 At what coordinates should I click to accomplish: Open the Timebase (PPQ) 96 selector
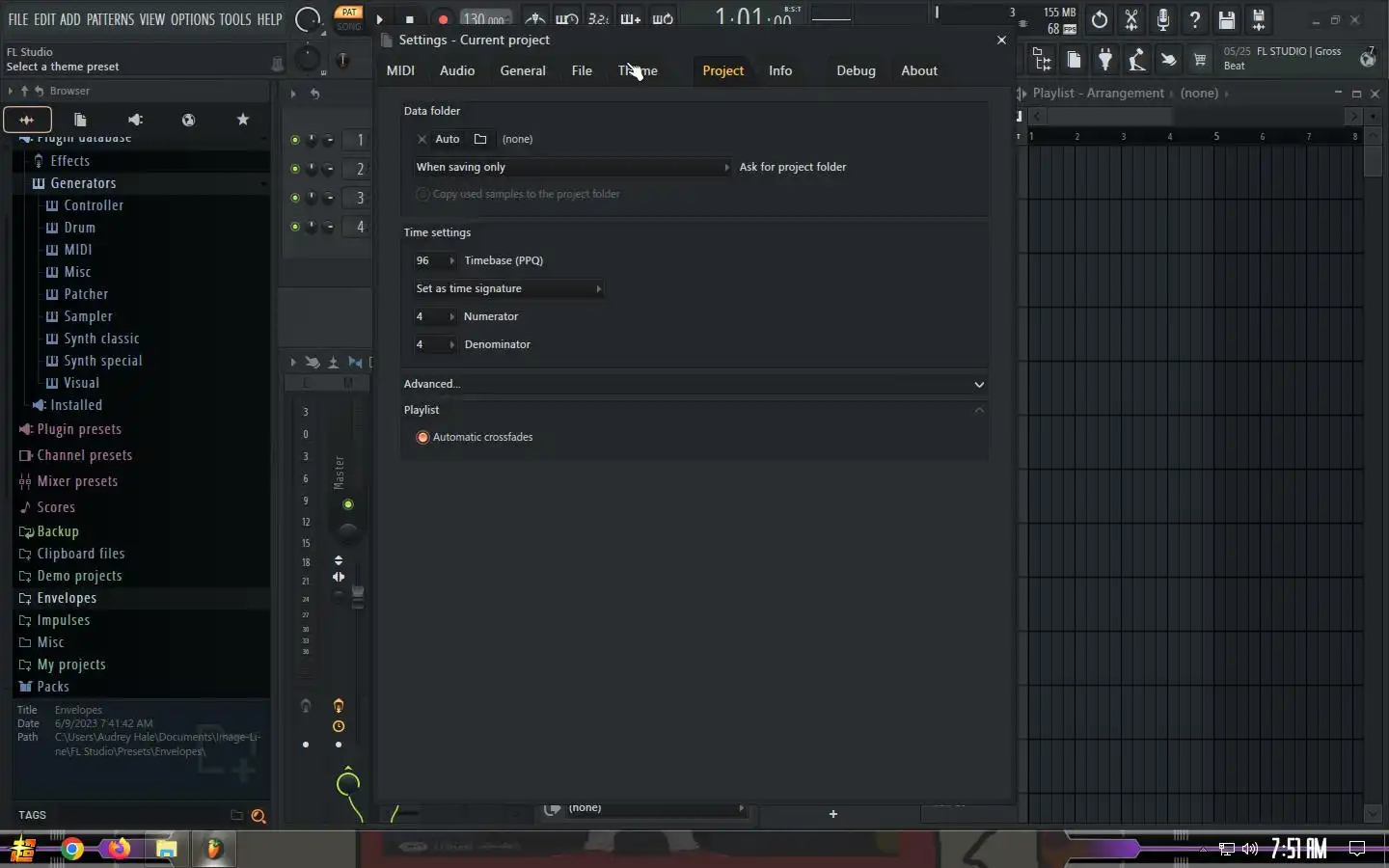435,260
